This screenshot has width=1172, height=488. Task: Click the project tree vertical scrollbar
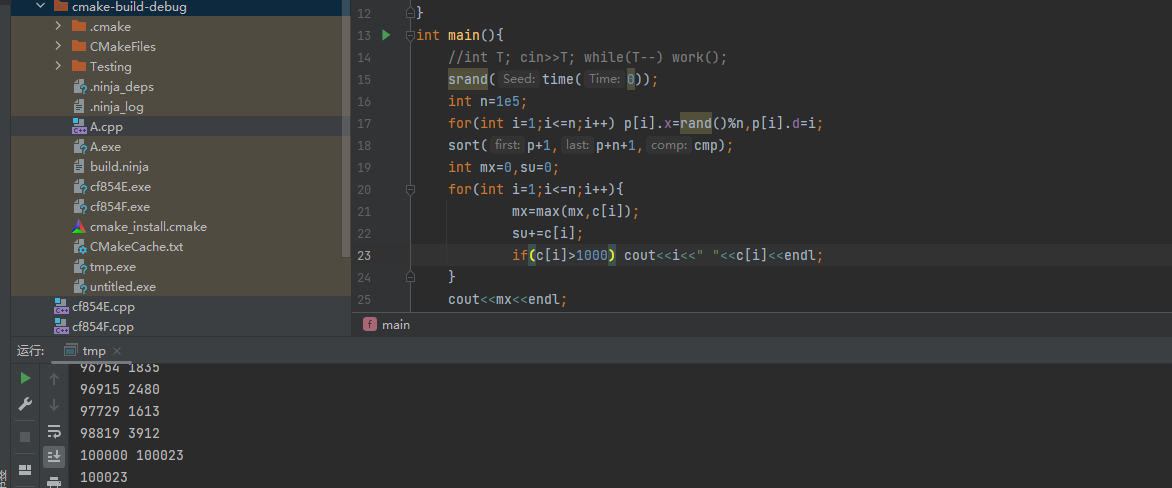[x=346, y=127]
